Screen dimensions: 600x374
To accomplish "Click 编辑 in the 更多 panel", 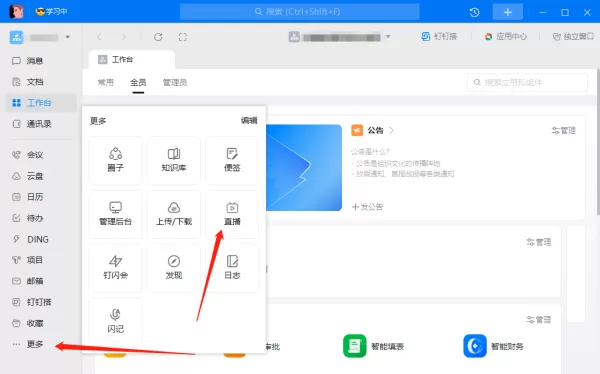I will (x=249, y=121).
